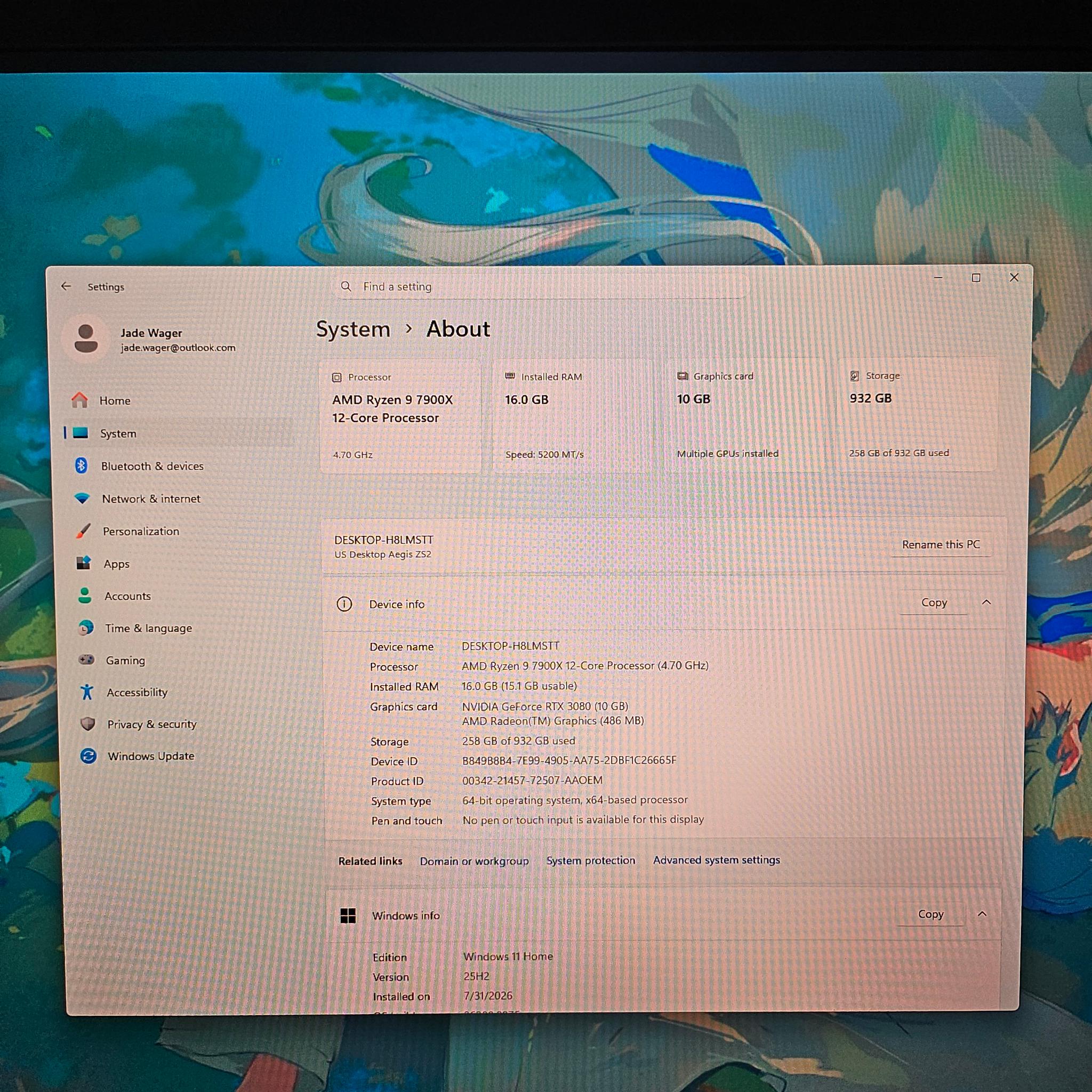Open Apps settings page
The height and width of the screenshot is (1092, 1092).
point(182,564)
